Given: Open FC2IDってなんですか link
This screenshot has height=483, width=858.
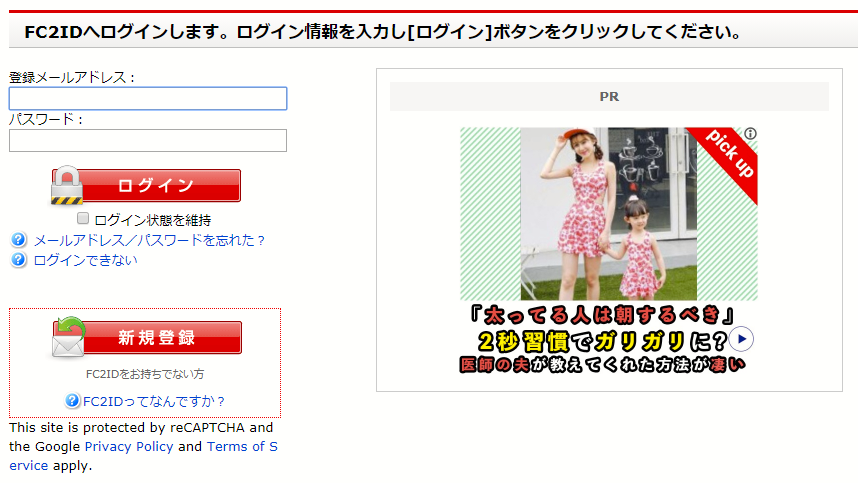Looking at the screenshot, I should pos(153,401).
